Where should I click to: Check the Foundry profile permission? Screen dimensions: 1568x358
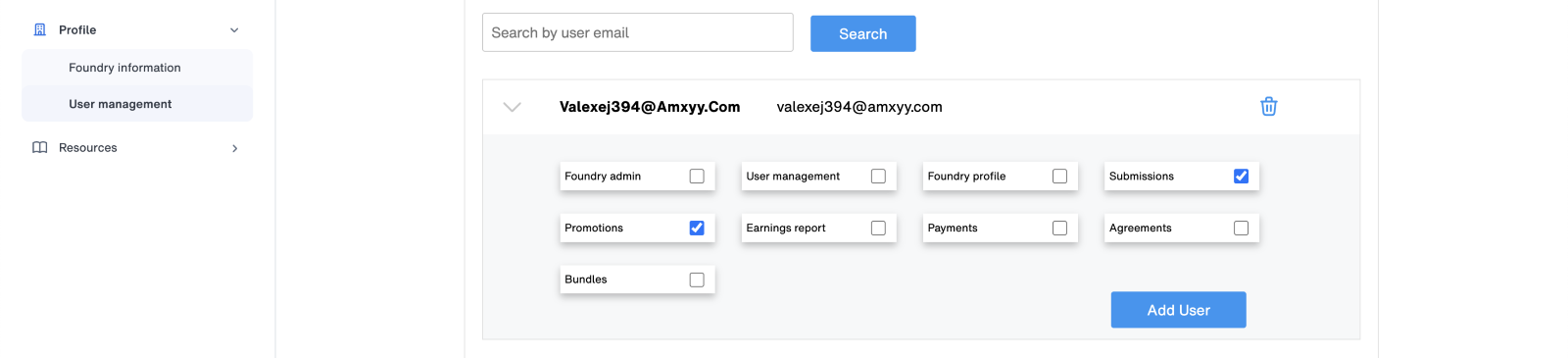(1059, 177)
